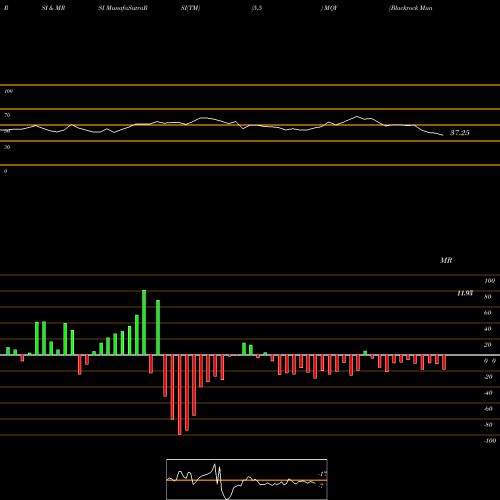
Task: Click the 70 level label on the RSI panel
Action: [x=7, y=115]
